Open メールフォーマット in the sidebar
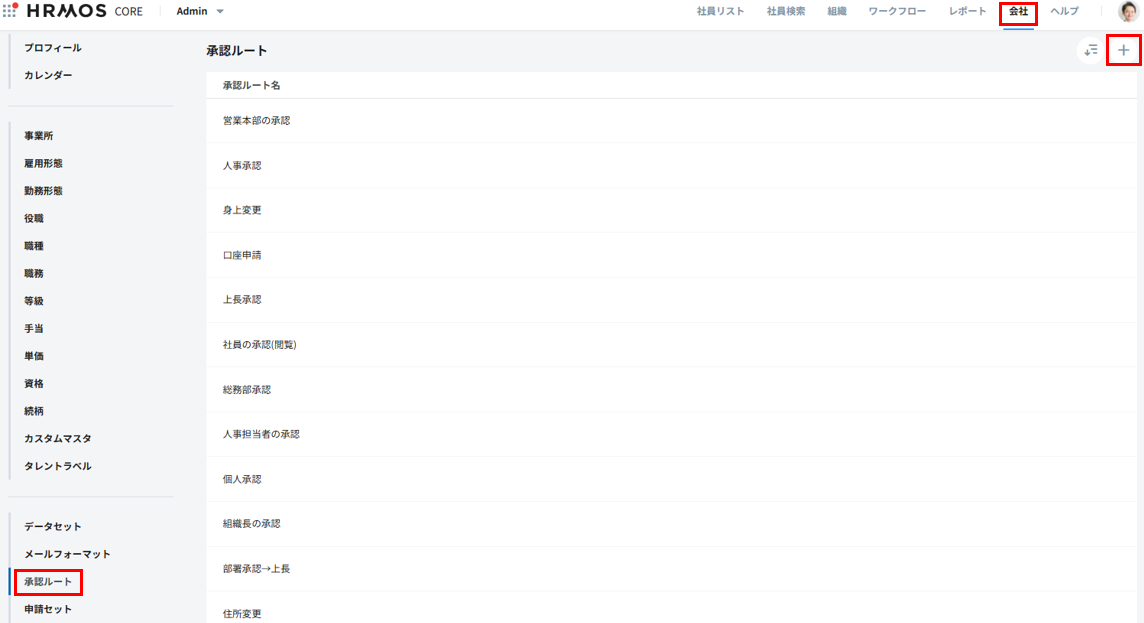This screenshot has width=1144, height=623. click(x=67, y=554)
